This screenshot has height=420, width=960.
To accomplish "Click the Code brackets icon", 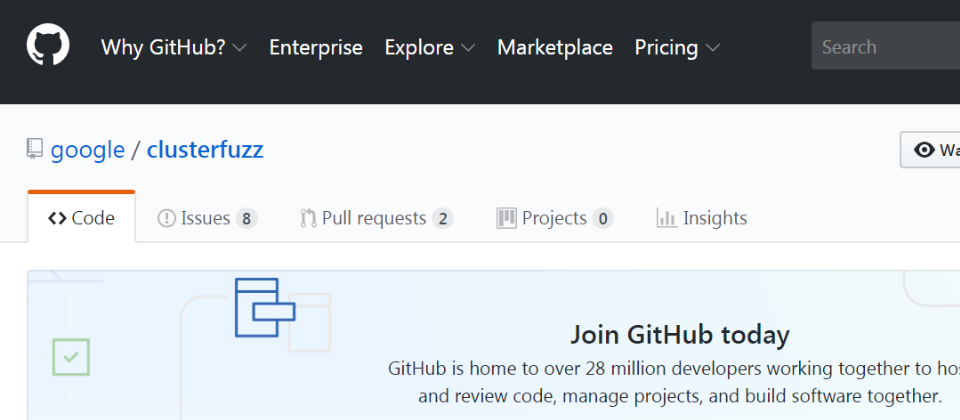I will pos(57,218).
